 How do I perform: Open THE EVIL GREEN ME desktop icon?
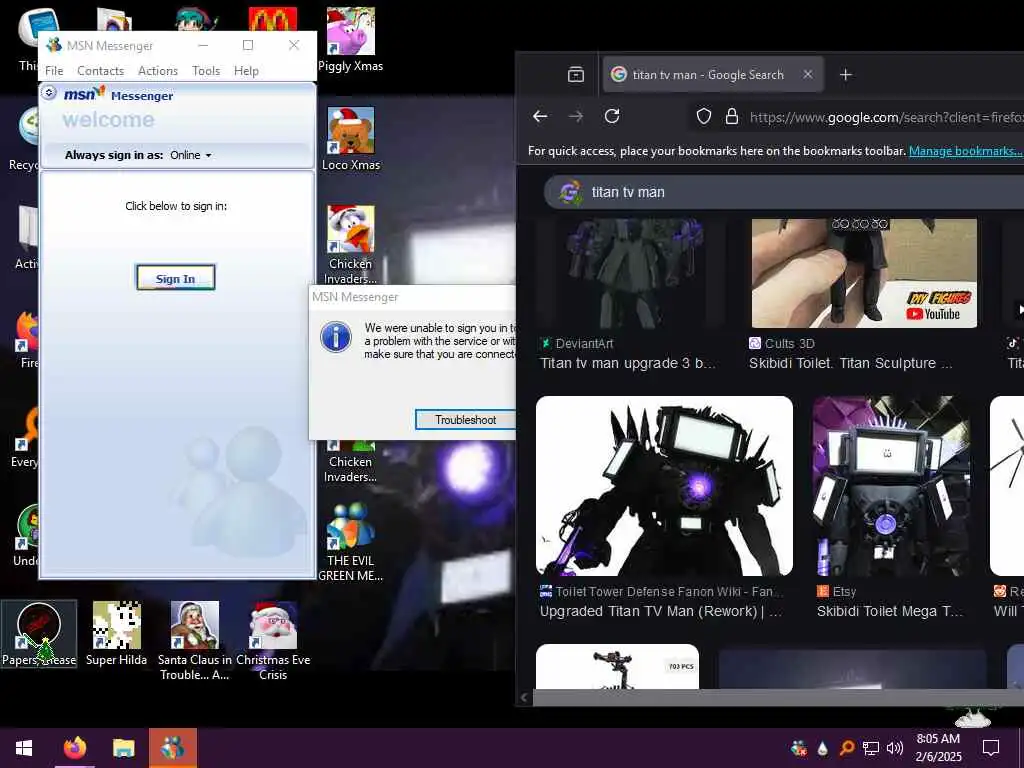point(351,541)
